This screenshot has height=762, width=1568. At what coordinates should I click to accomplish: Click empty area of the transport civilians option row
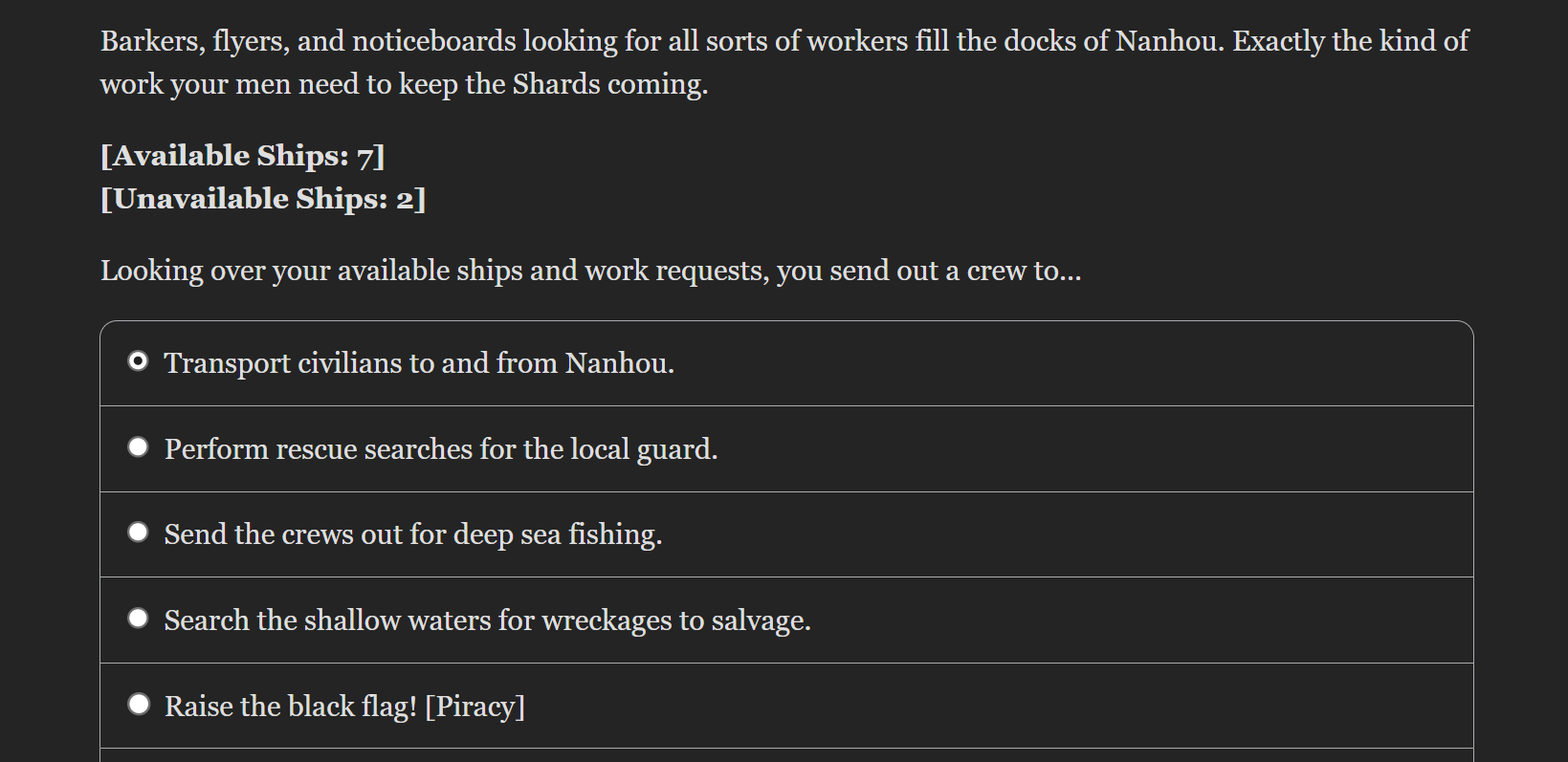click(1071, 363)
